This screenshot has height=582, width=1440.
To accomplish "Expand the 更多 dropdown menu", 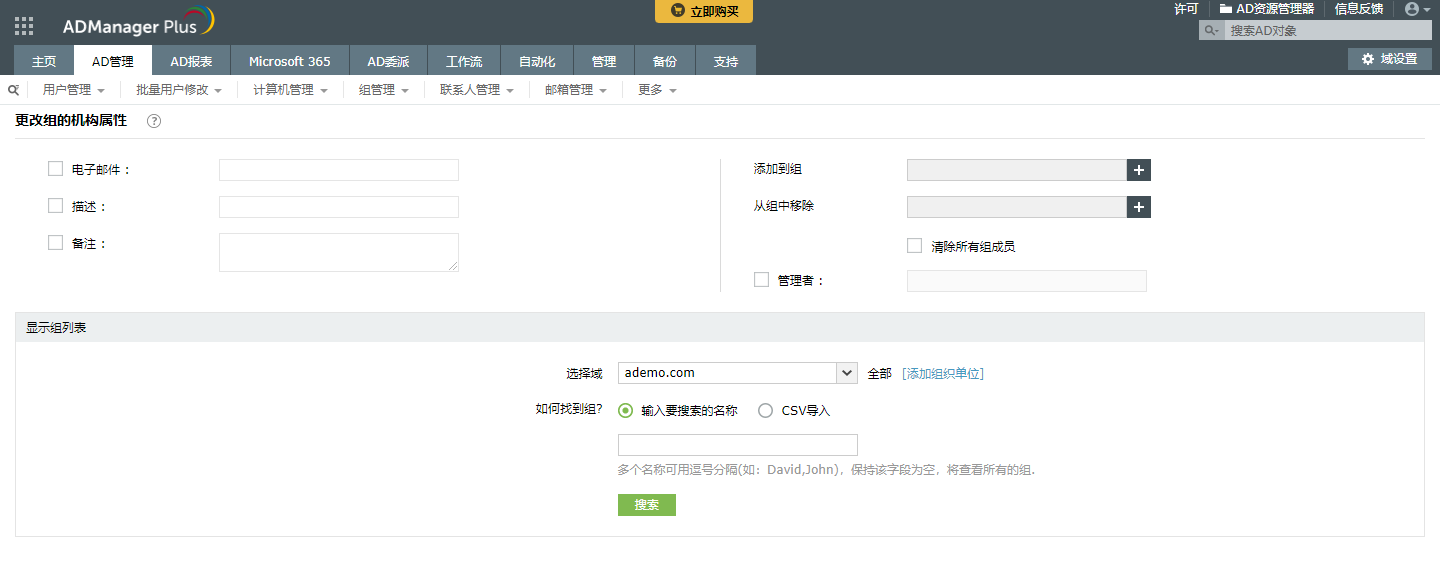I will click(x=657, y=90).
